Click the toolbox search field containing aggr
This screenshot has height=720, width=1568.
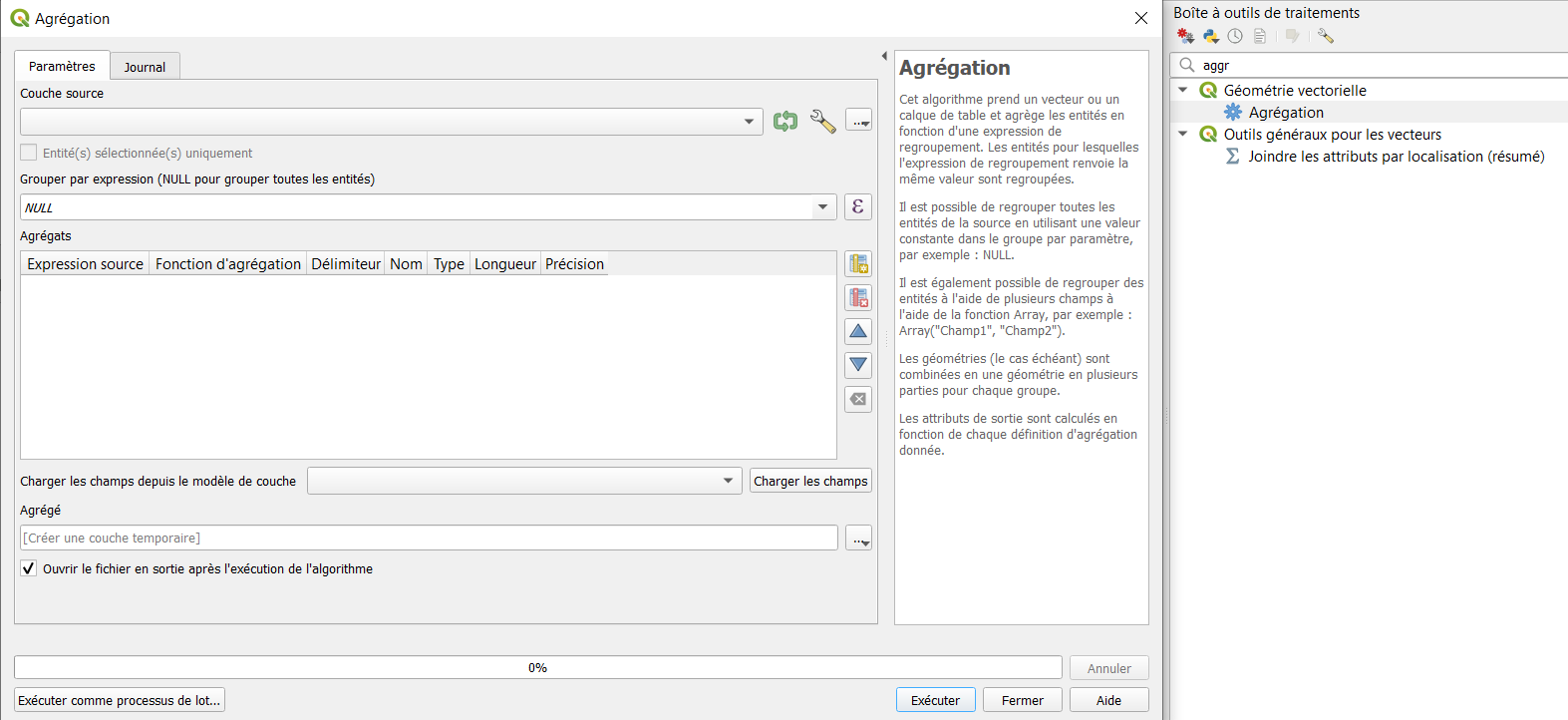coord(1370,65)
